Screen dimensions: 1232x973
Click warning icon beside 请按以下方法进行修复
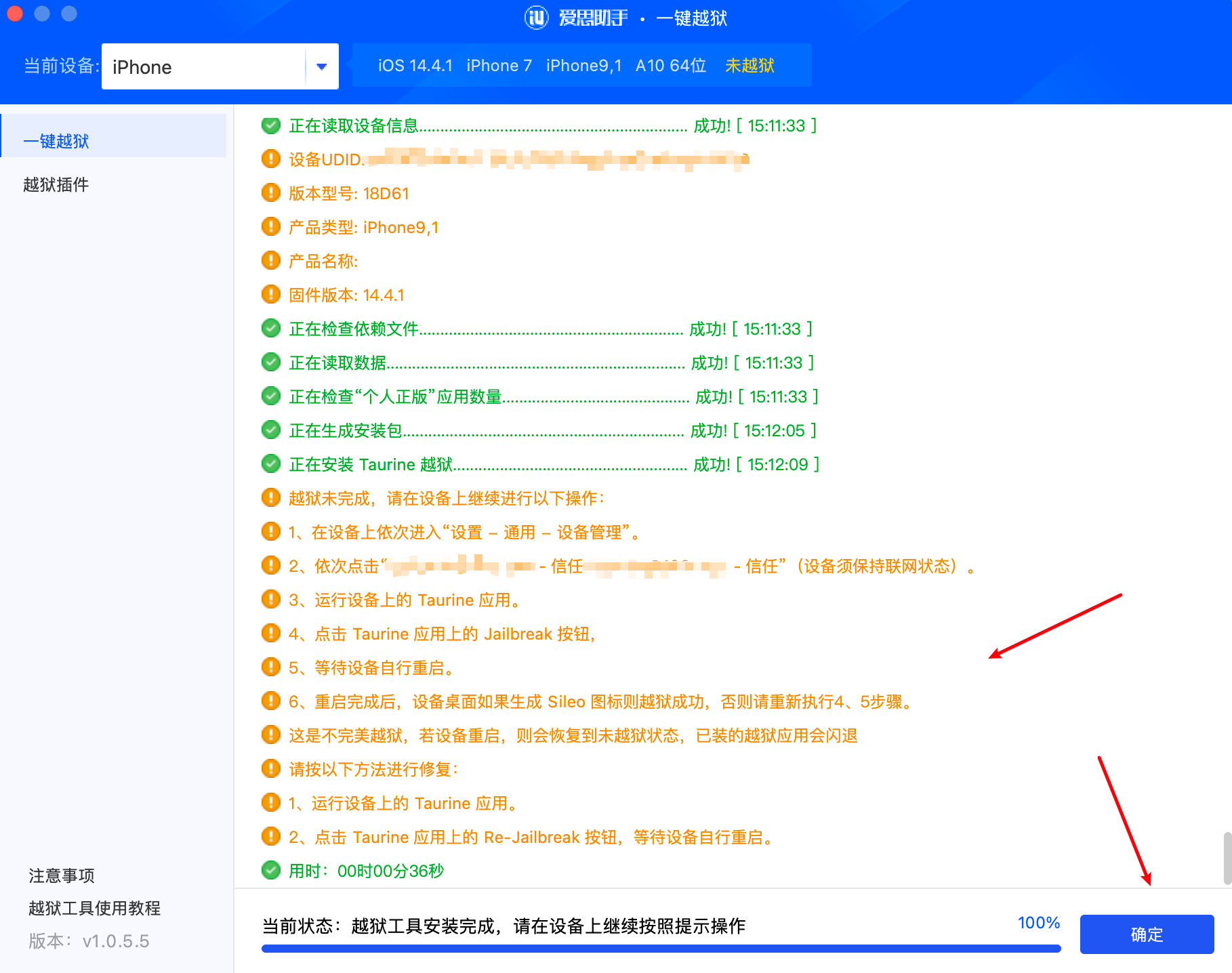[x=271, y=769]
